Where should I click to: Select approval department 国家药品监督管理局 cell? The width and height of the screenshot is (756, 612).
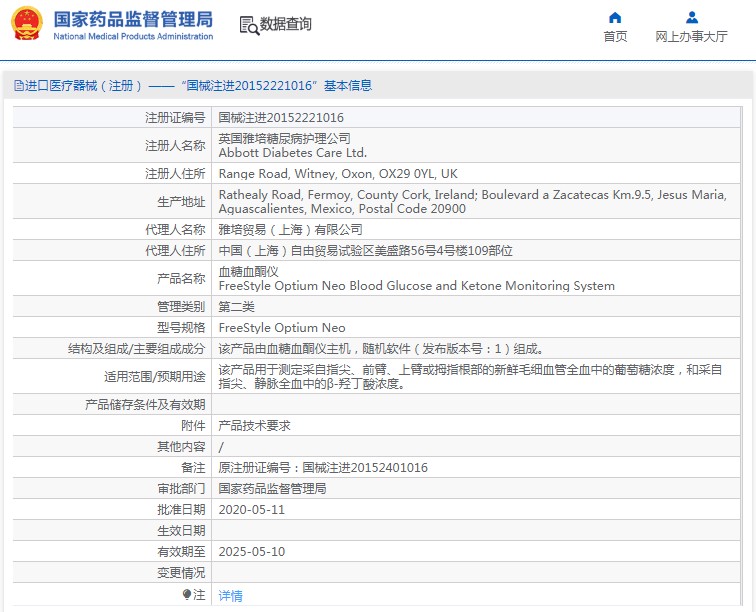[x=272, y=489]
